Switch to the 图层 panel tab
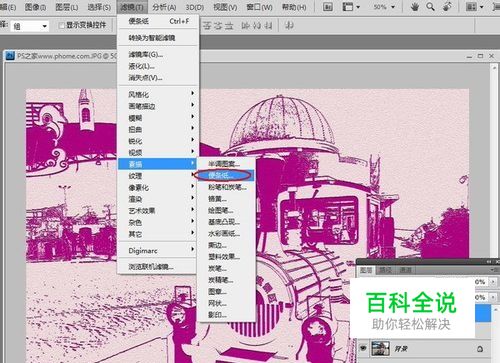 coord(366,270)
